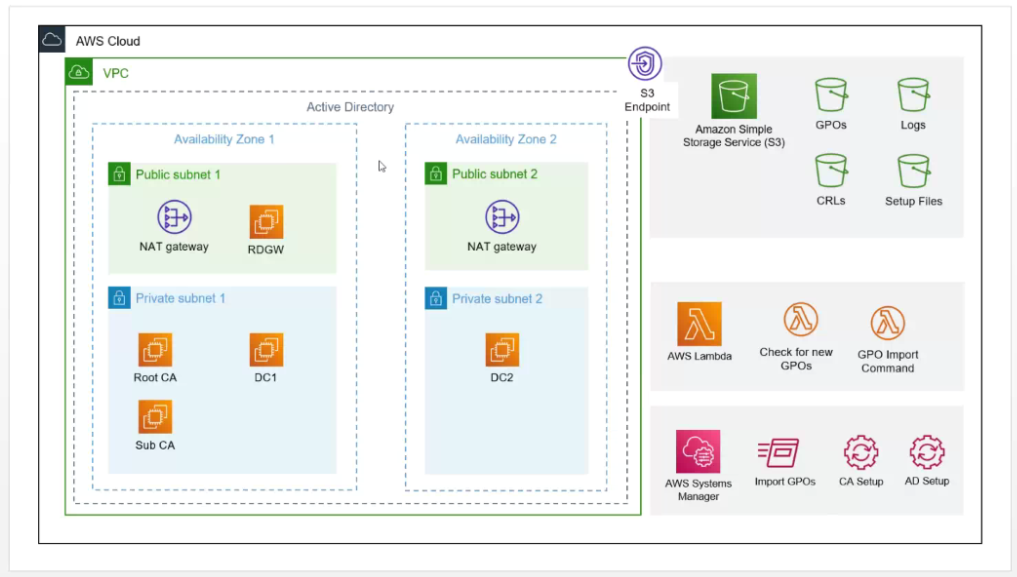Click the S3 Endpoint label text
The image size is (1017, 577).
tap(647, 100)
